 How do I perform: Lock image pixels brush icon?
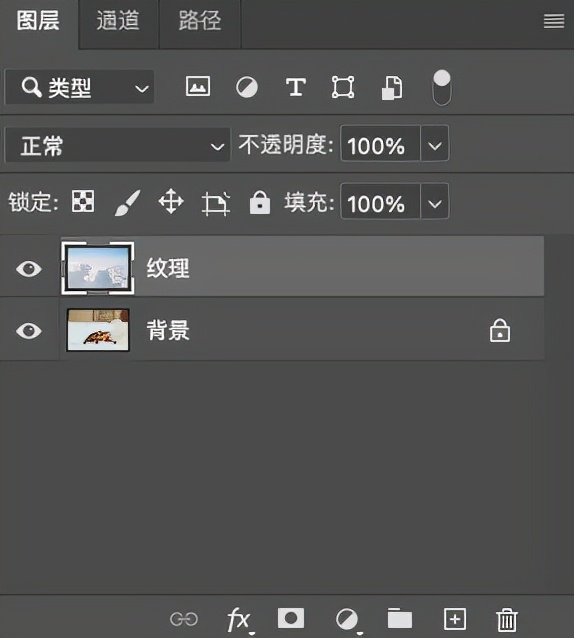pyautogui.click(x=127, y=202)
